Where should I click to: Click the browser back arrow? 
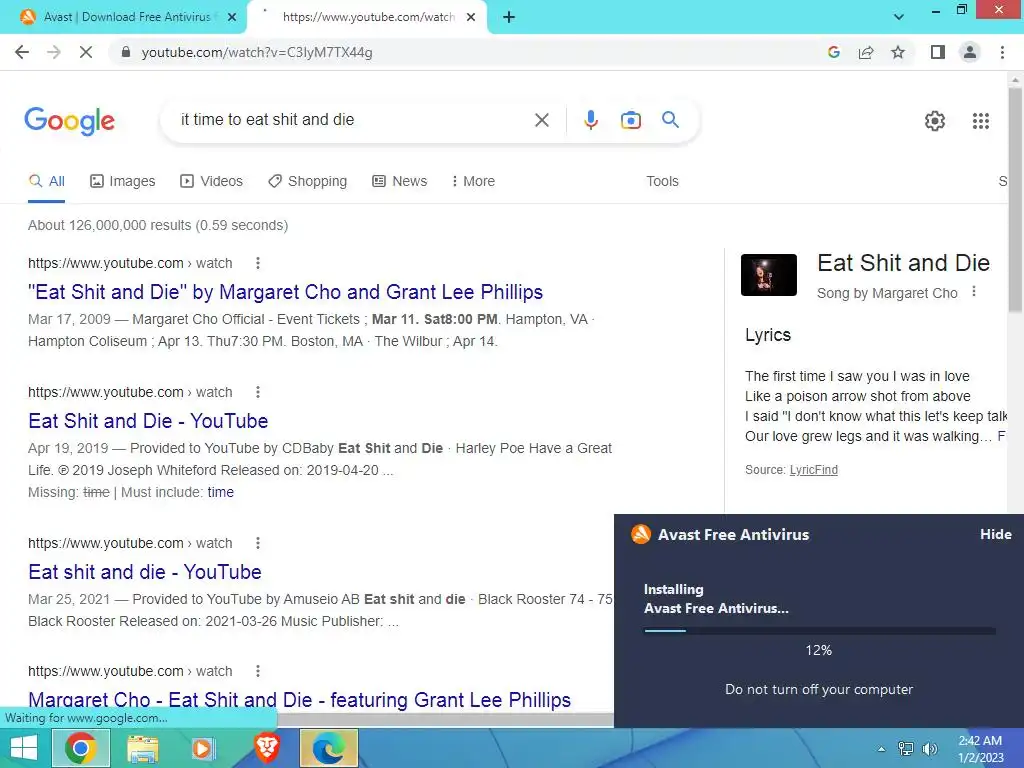click(22, 52)
